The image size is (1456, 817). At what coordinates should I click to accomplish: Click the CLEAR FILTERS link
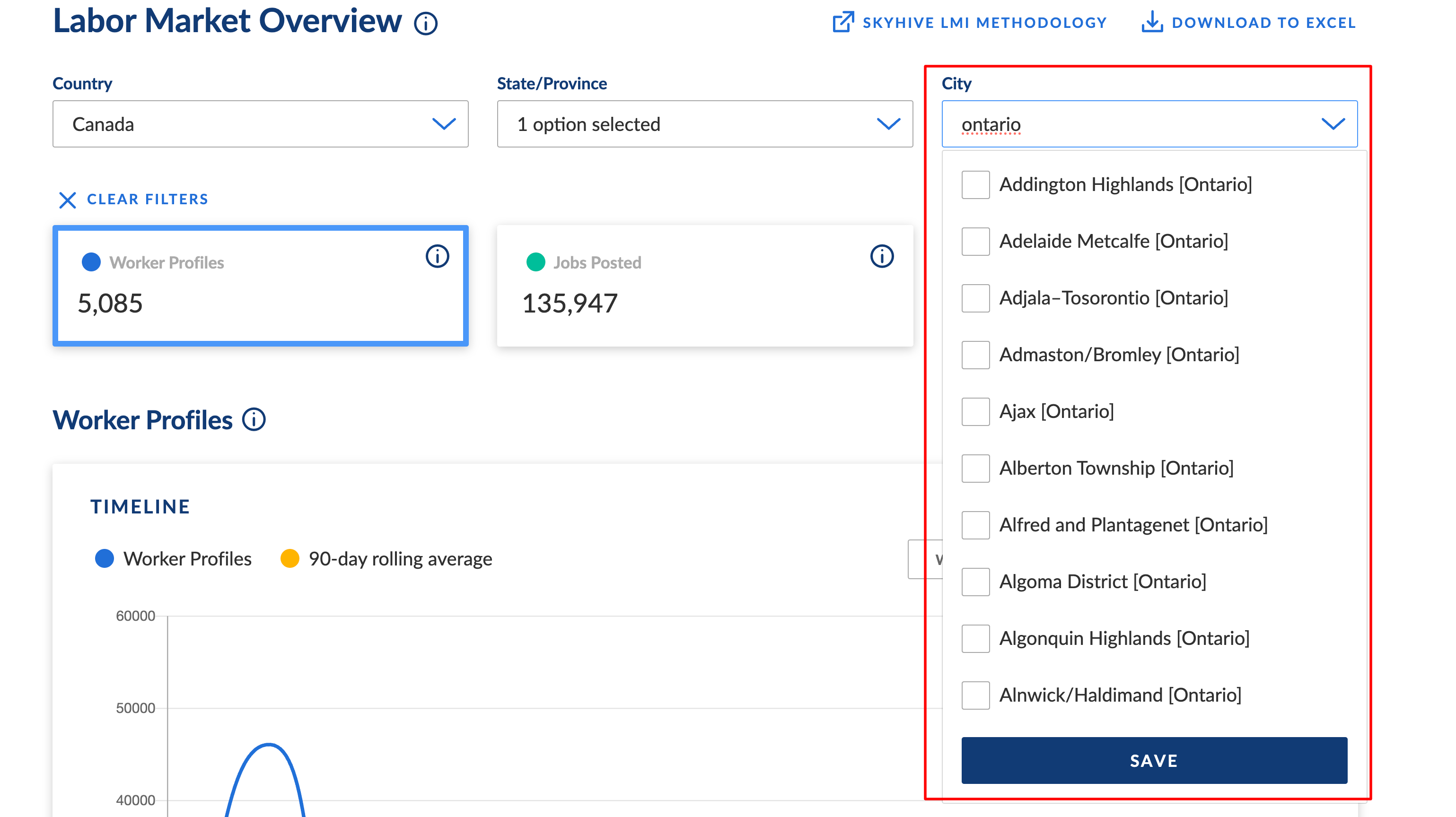(x=134, y=200)
